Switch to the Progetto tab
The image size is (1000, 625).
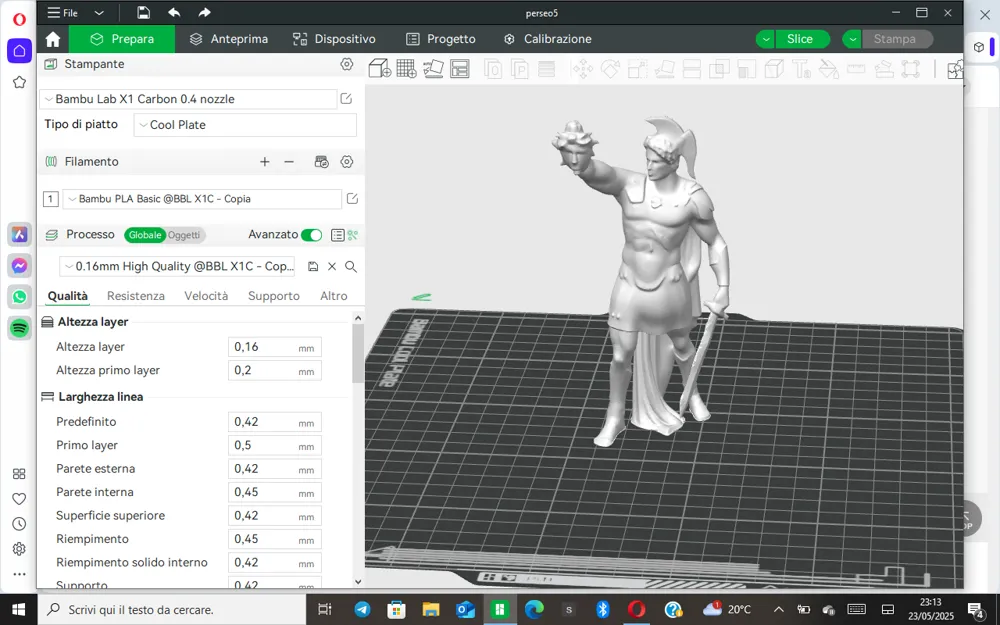pos(441,39)
